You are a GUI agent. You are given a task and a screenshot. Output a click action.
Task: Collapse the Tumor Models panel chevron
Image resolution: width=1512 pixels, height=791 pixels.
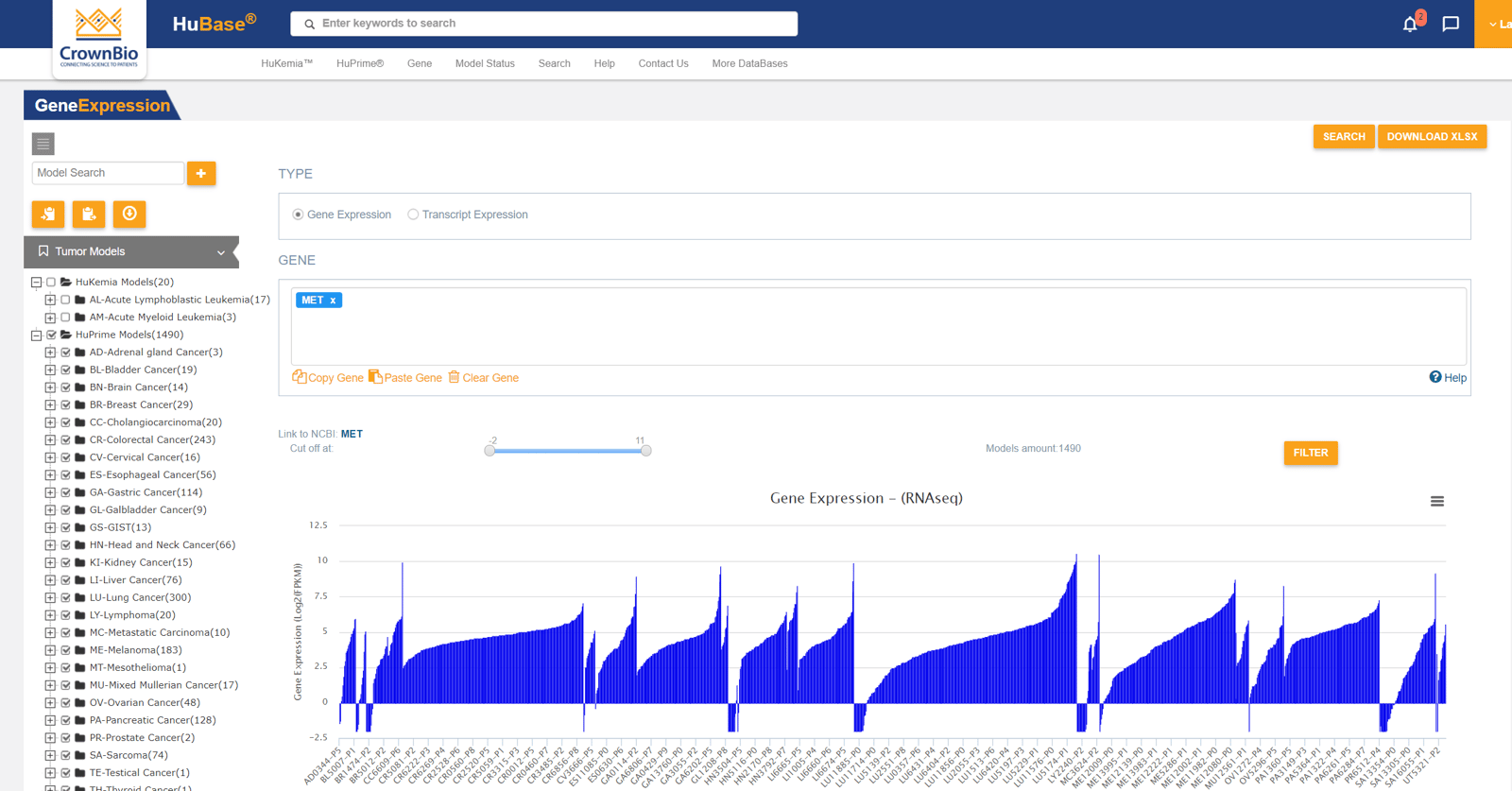[221, 252]
